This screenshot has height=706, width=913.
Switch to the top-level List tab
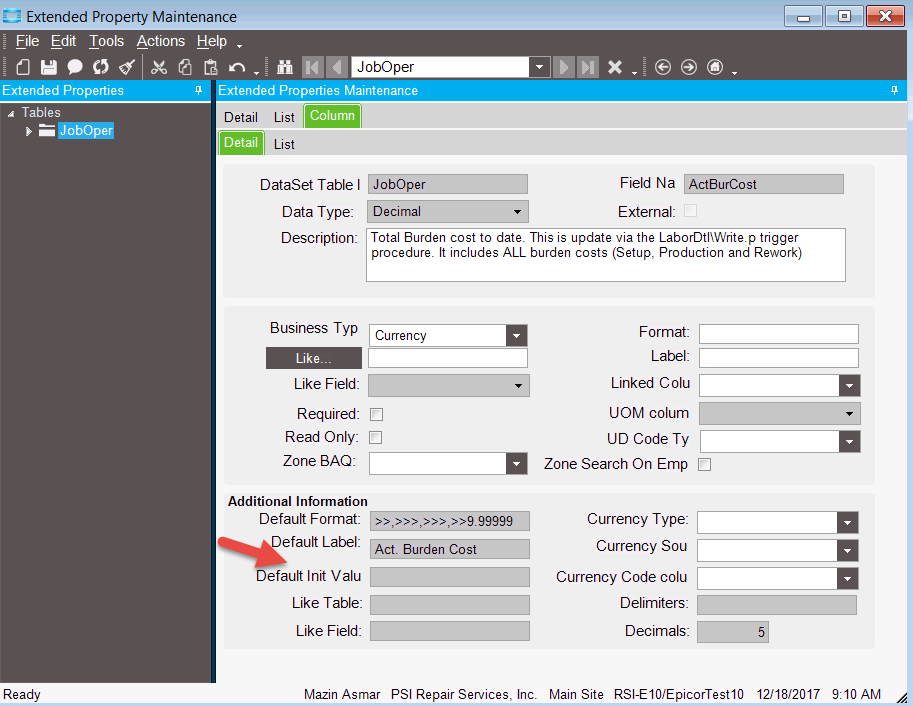click(x=284, y=117)
